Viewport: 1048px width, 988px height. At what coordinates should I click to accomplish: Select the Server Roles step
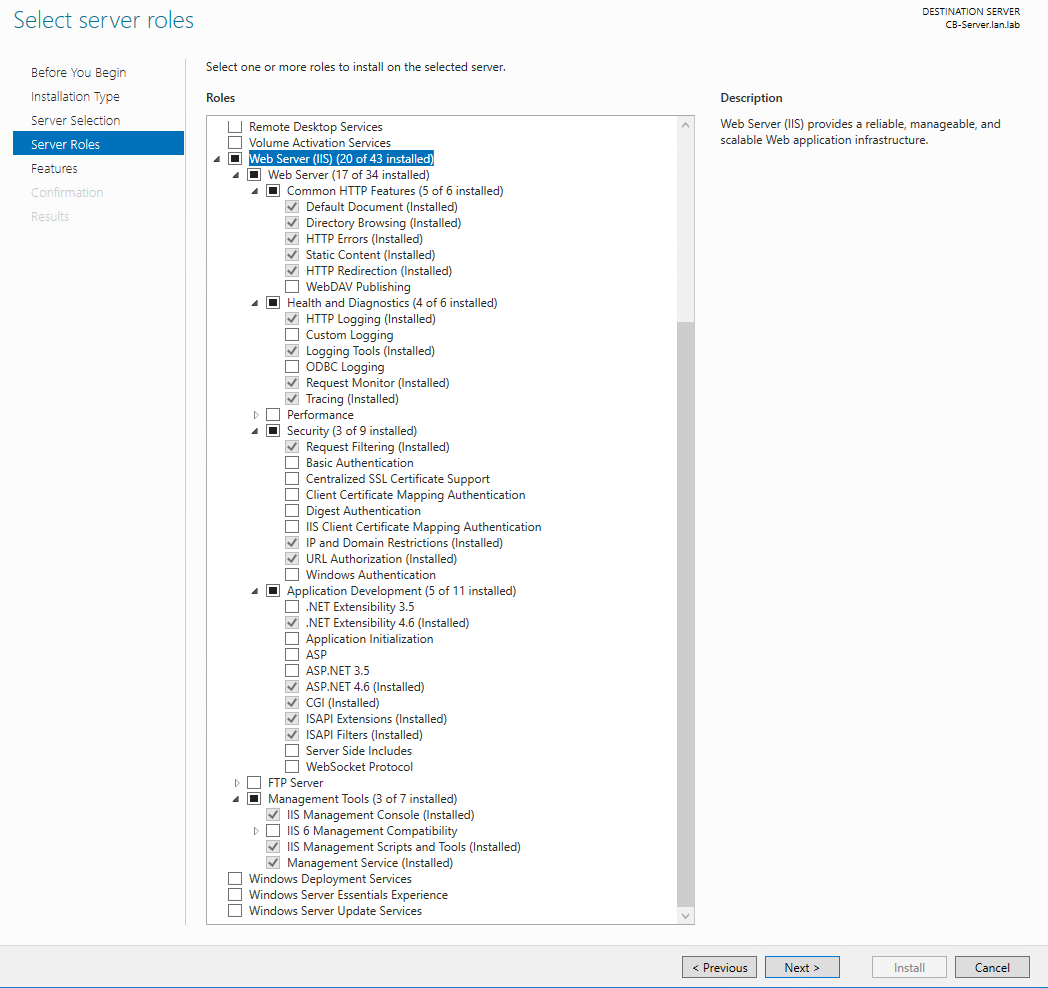pos(98,144)
